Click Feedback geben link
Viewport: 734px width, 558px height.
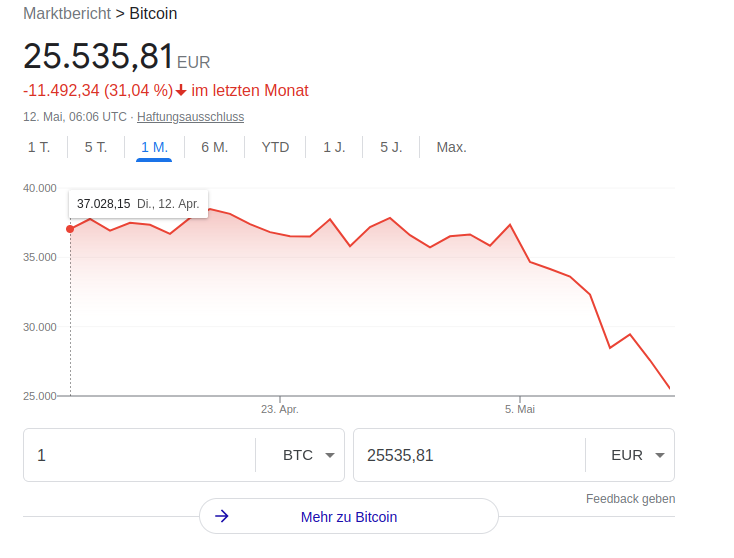click(631, 499)
